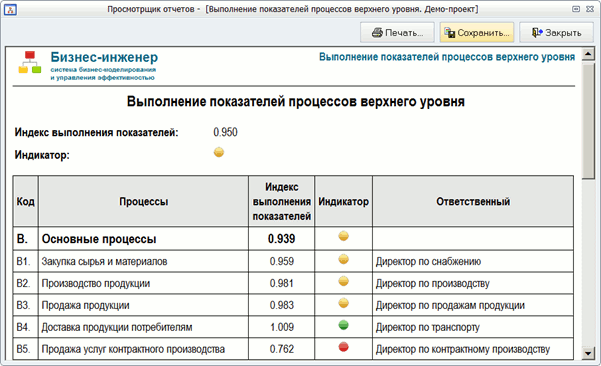Image resolution: width=601 pixels, height=366 pixels.
Task: Click the large centered report title
Action: (296, 102)
